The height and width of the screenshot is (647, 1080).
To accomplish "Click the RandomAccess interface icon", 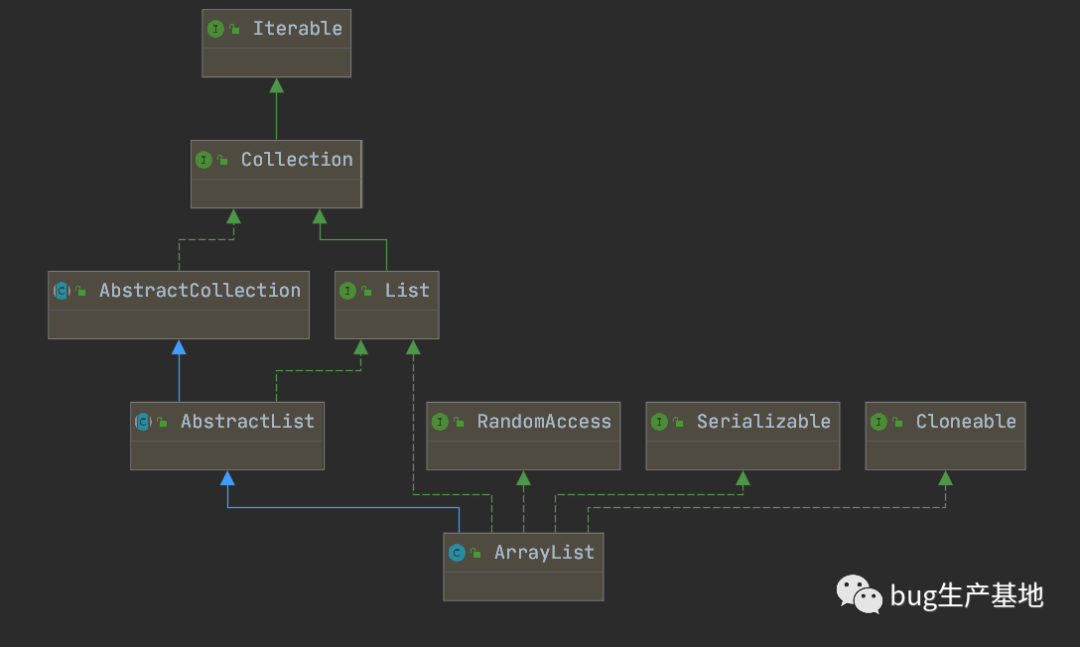I will [x=440, y=422].
